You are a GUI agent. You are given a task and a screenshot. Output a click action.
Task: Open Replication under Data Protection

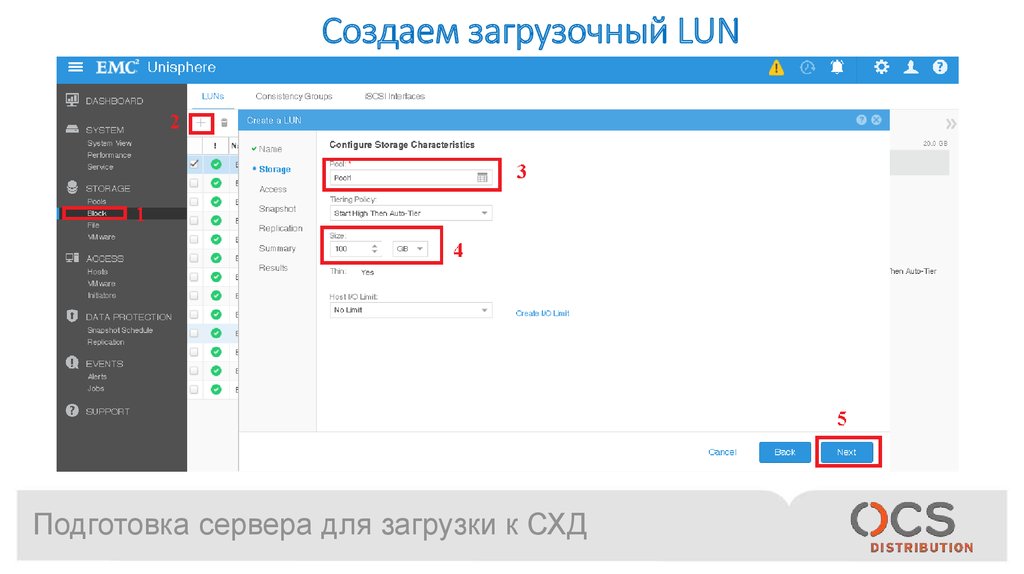point(105,342)
